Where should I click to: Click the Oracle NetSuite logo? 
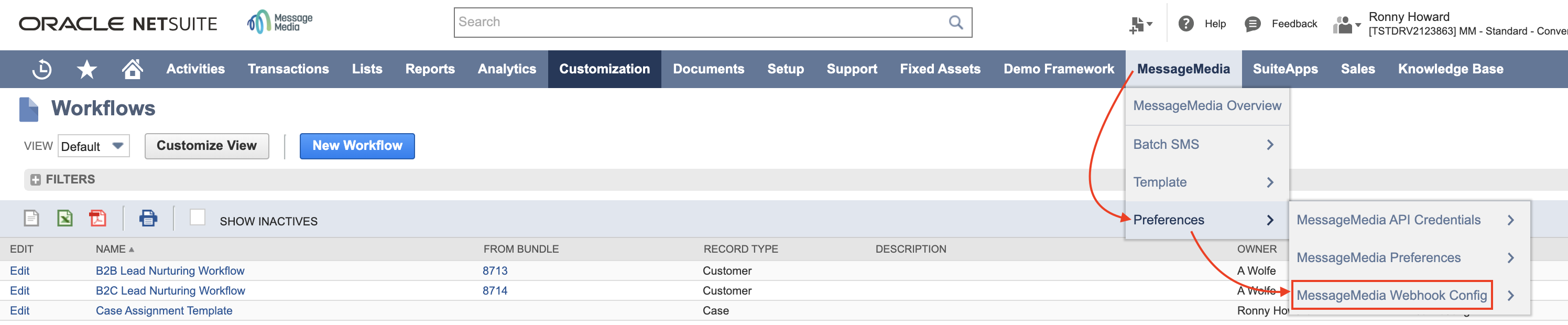(x=118, y=24)
